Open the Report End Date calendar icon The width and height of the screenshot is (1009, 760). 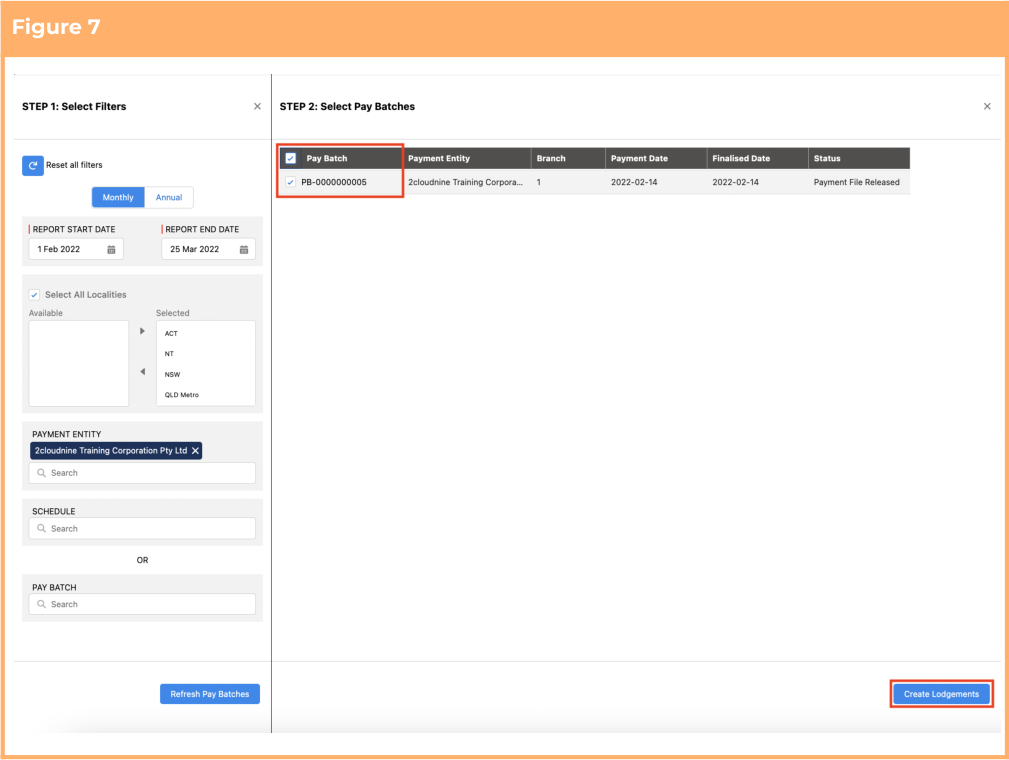(x=244, y=250)
